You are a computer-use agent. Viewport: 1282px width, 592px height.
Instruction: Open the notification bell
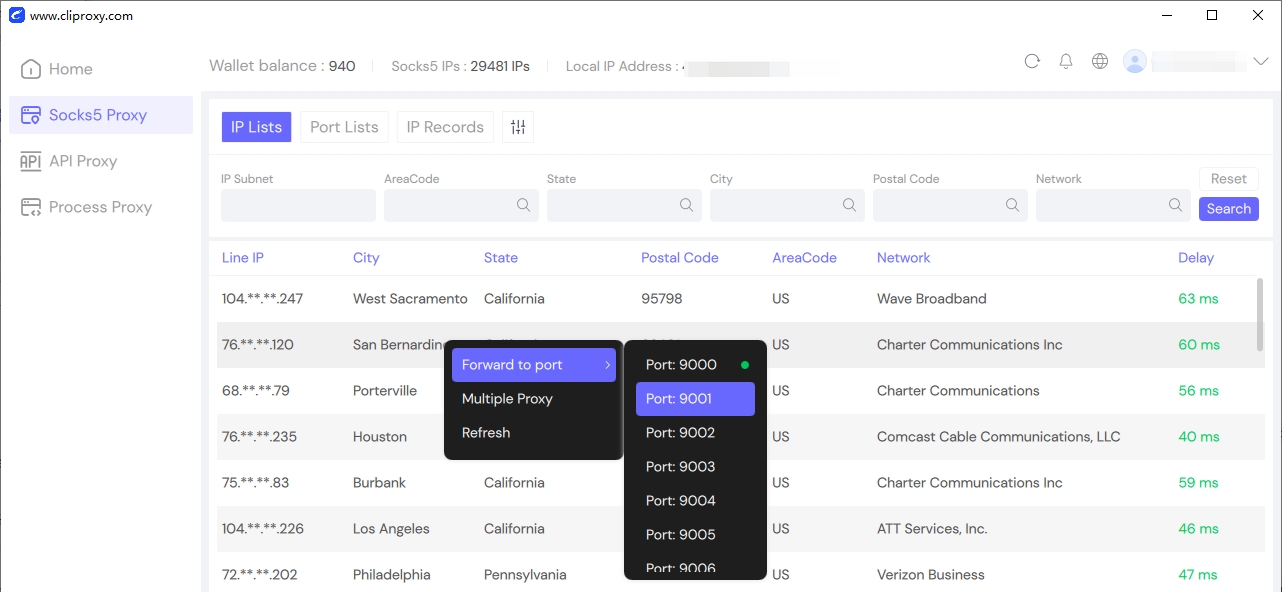click(x=1066, y=61)
